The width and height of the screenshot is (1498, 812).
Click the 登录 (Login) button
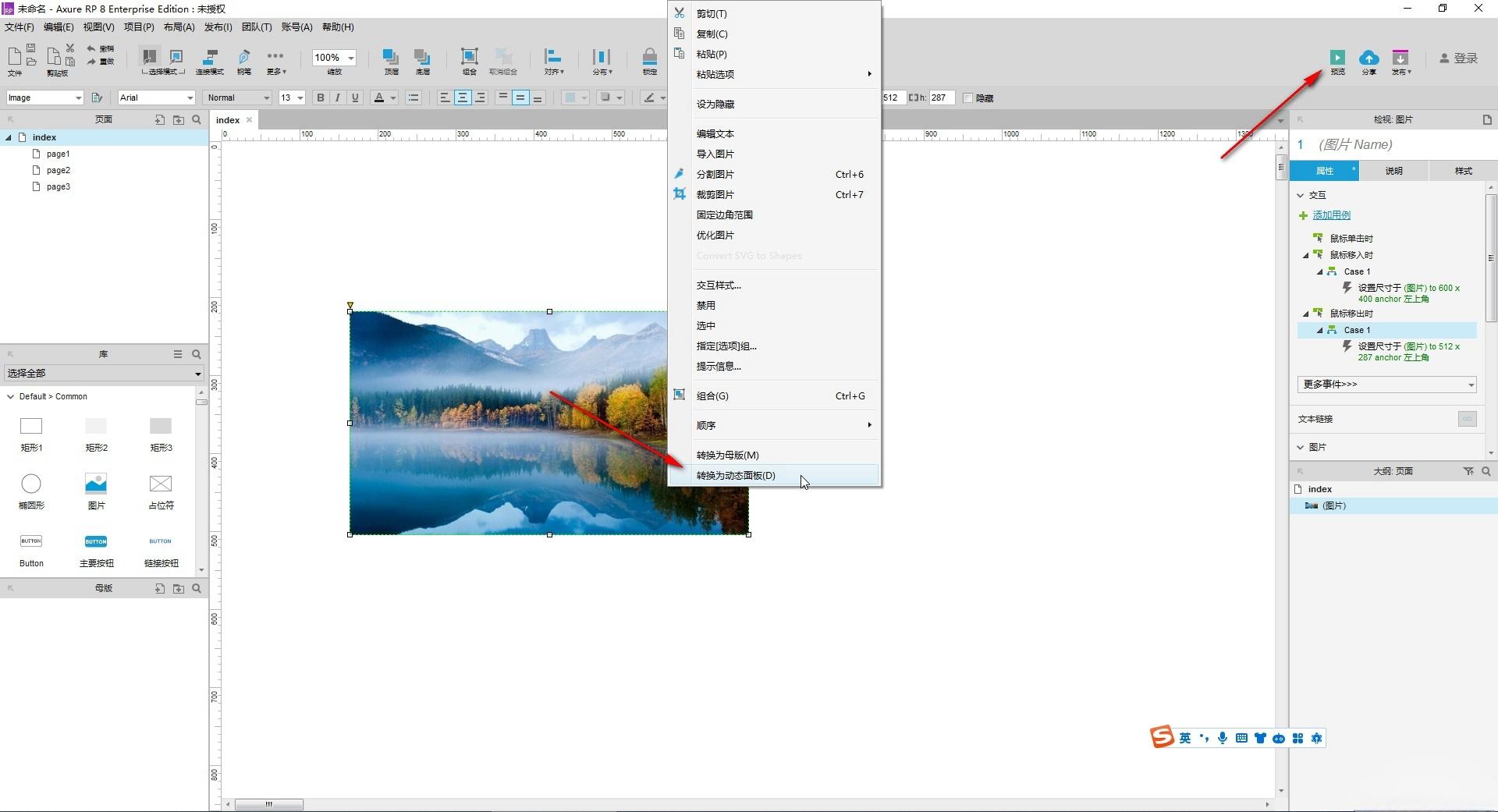(x=1458, y=59)
